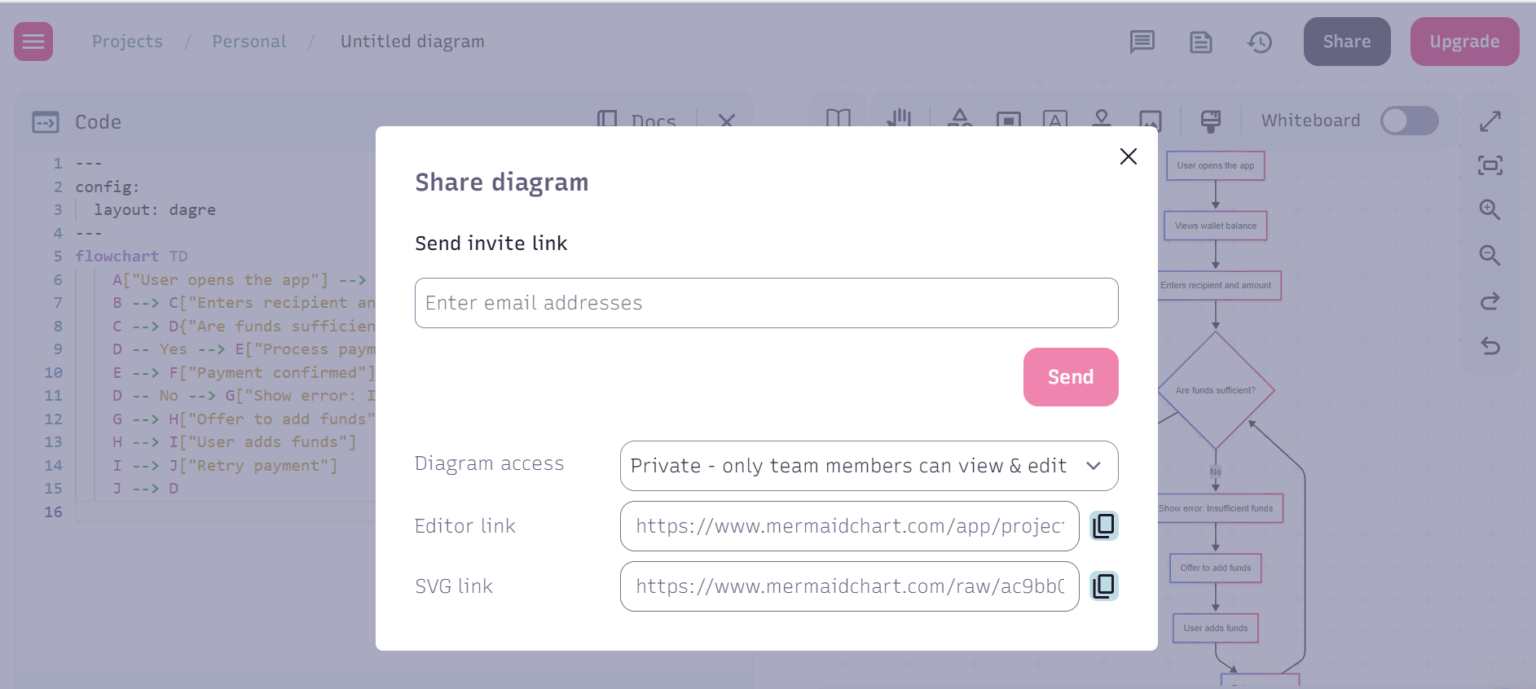This screenshot has width=1536, height=689.
Task: Select the Pan tool in the toolbar
Action: coord(899,120)
